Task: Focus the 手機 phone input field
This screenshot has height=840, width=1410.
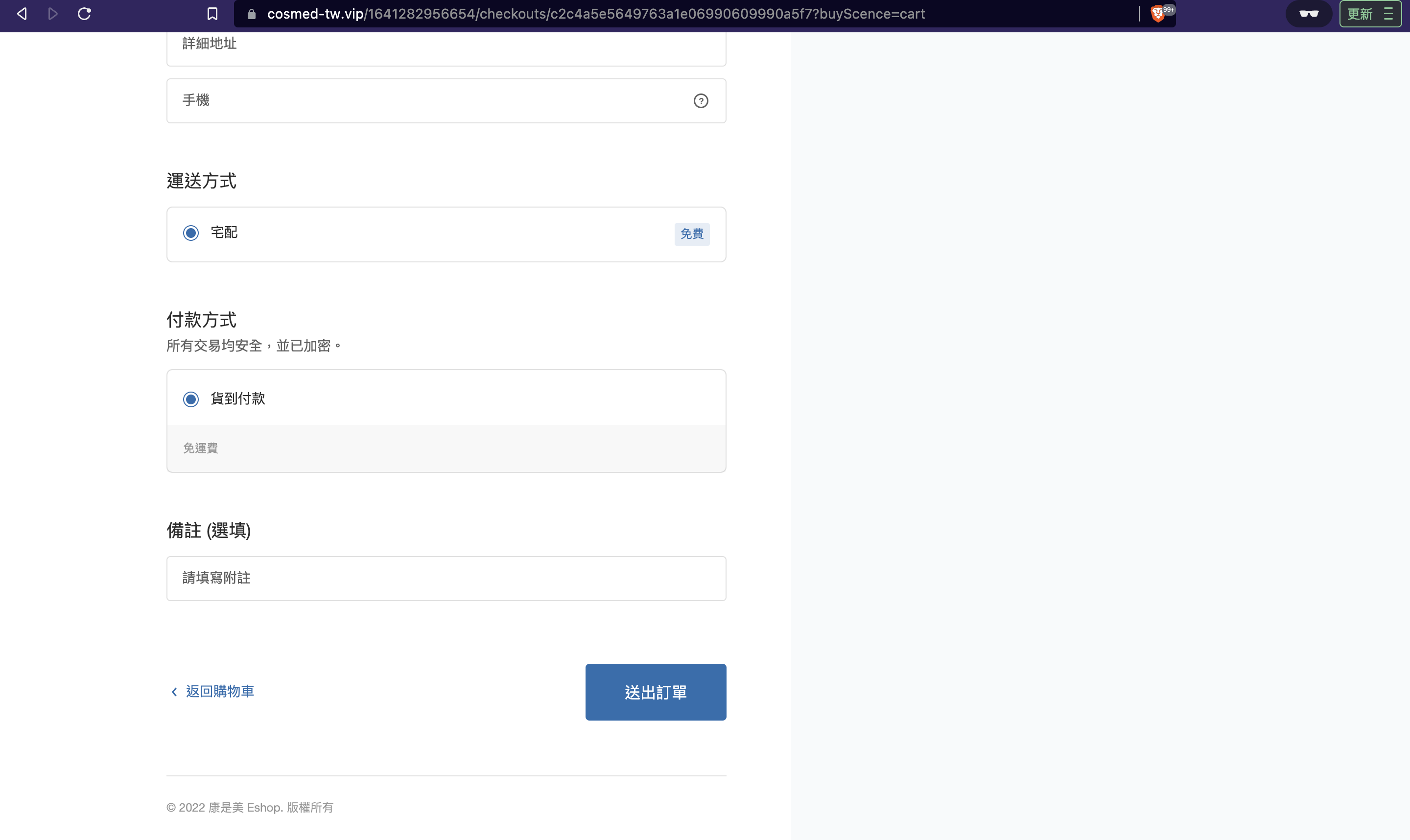Action: (x=446, y=101)
